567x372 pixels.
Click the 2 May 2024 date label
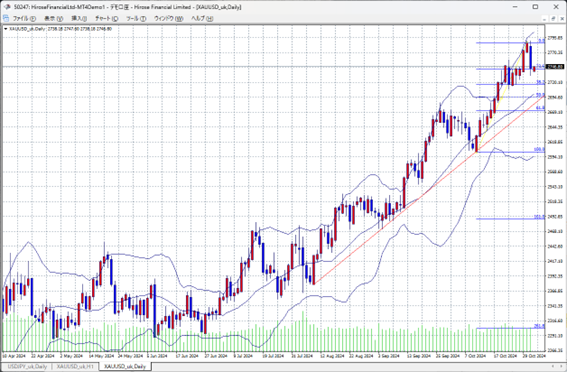[72, 356]
